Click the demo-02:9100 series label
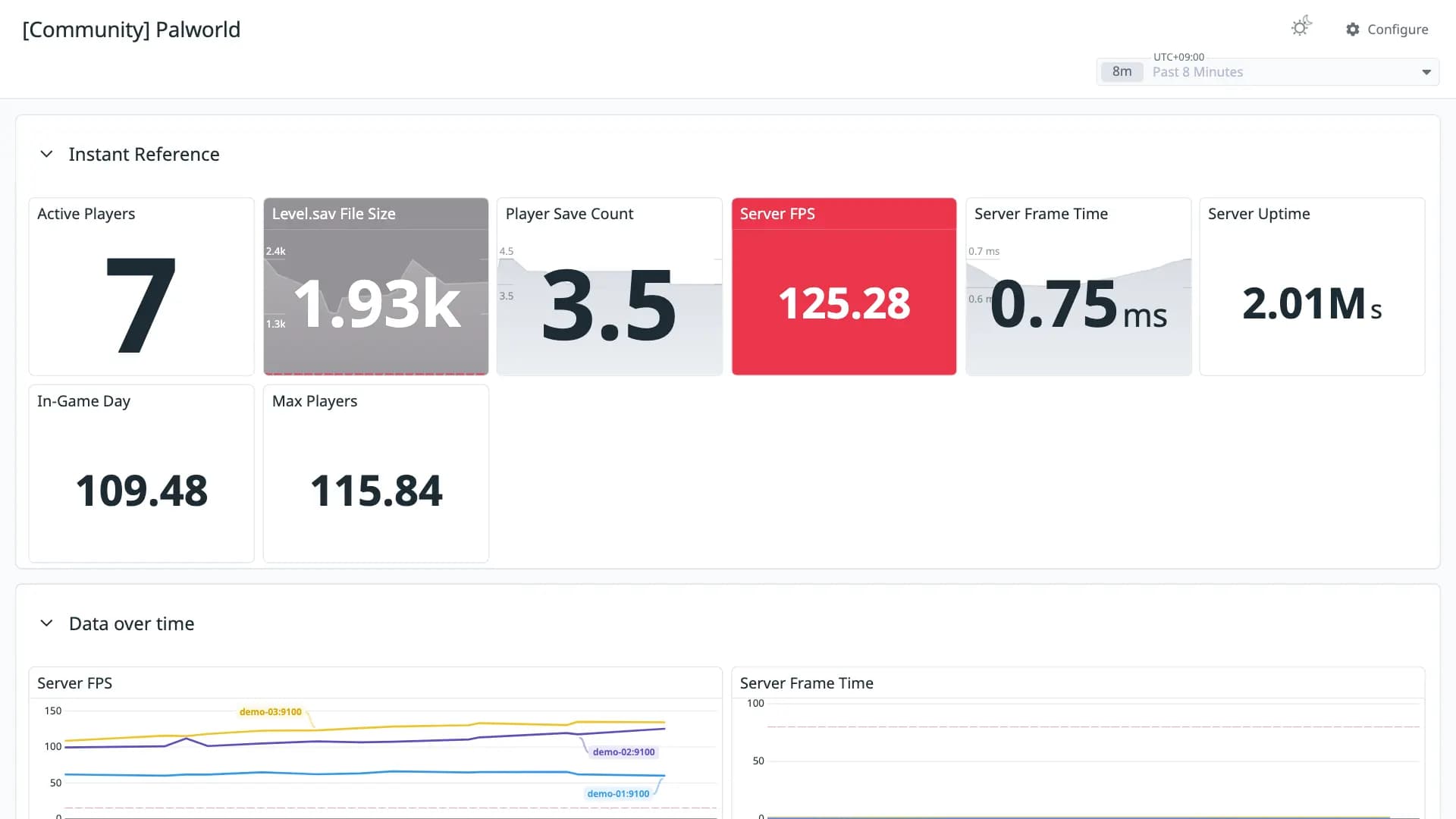 tap(623, 752)
